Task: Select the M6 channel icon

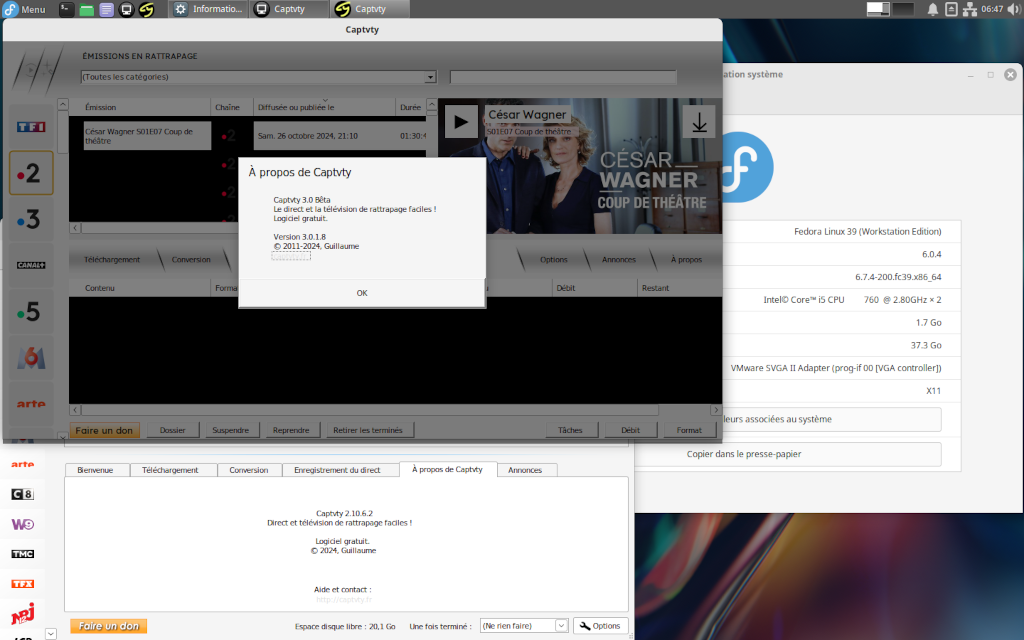Action: coord(30,356)
